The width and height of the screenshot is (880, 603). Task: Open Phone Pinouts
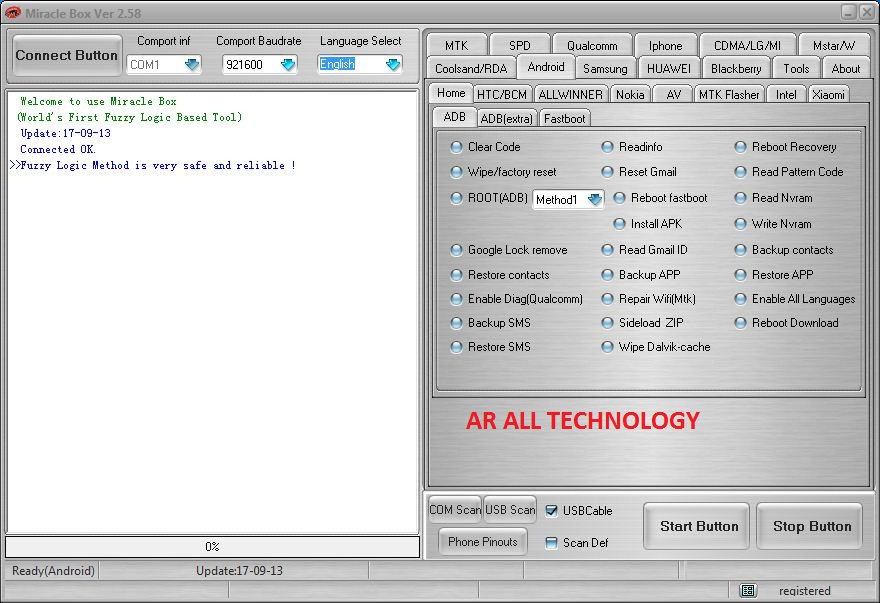pyautogui.click(x=483, y=542)
